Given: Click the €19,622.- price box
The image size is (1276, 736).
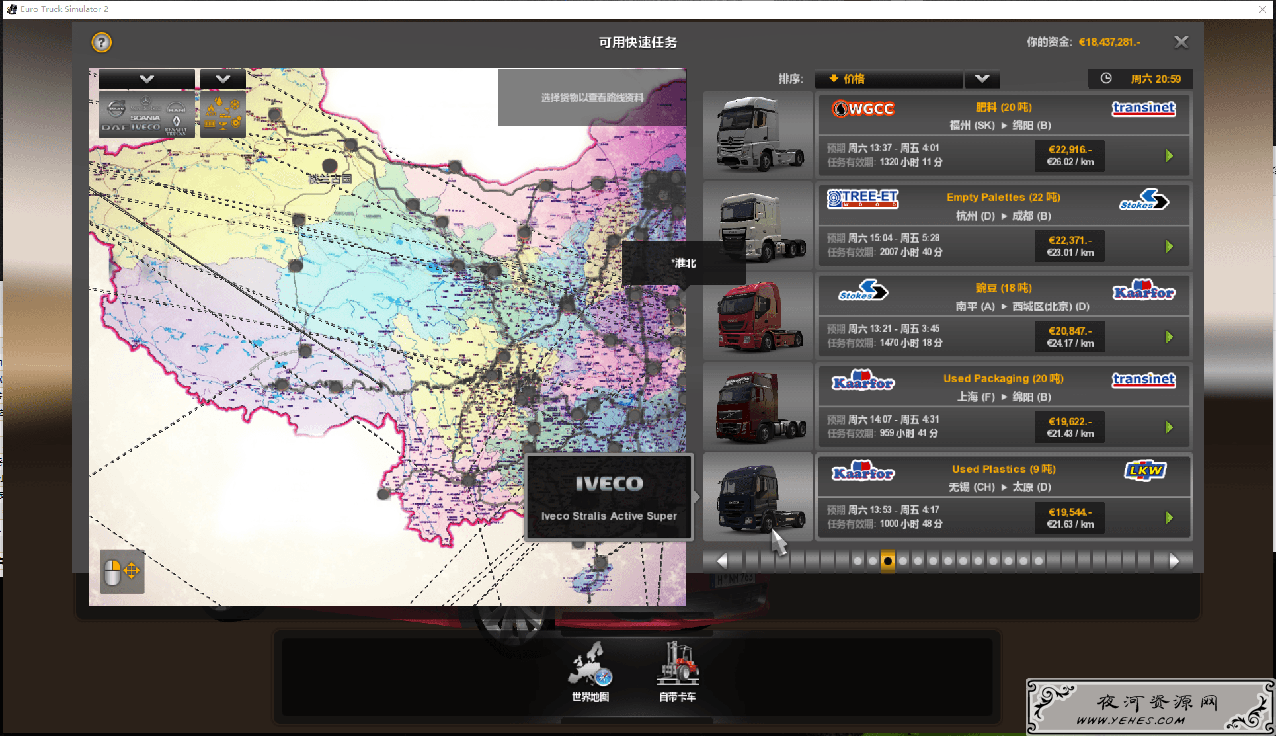Looking at the screenshot, I should (x=1070, y=427).
